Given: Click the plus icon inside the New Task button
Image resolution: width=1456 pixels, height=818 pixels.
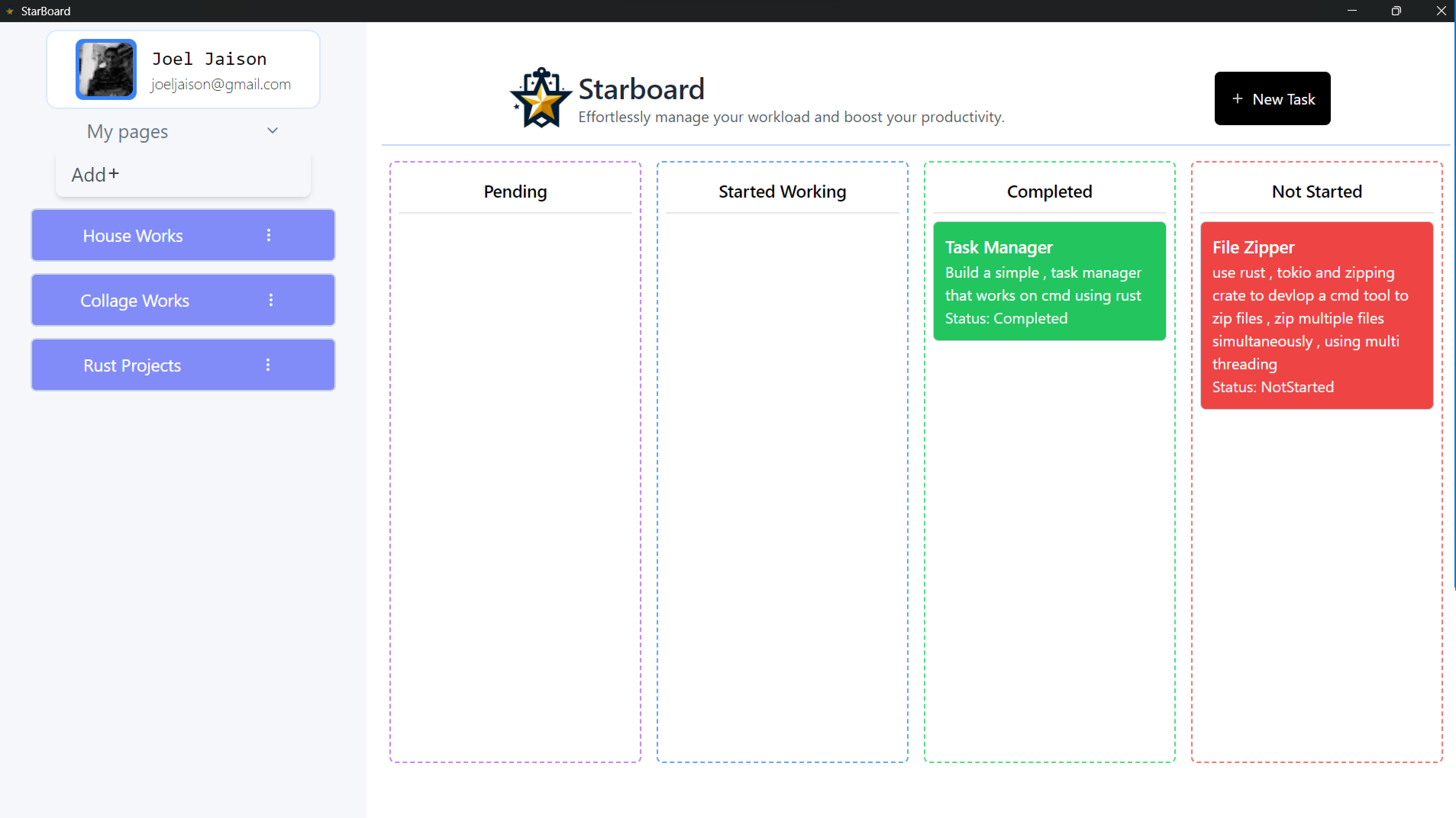Looking at the screenshot, I should [1238, 99].
